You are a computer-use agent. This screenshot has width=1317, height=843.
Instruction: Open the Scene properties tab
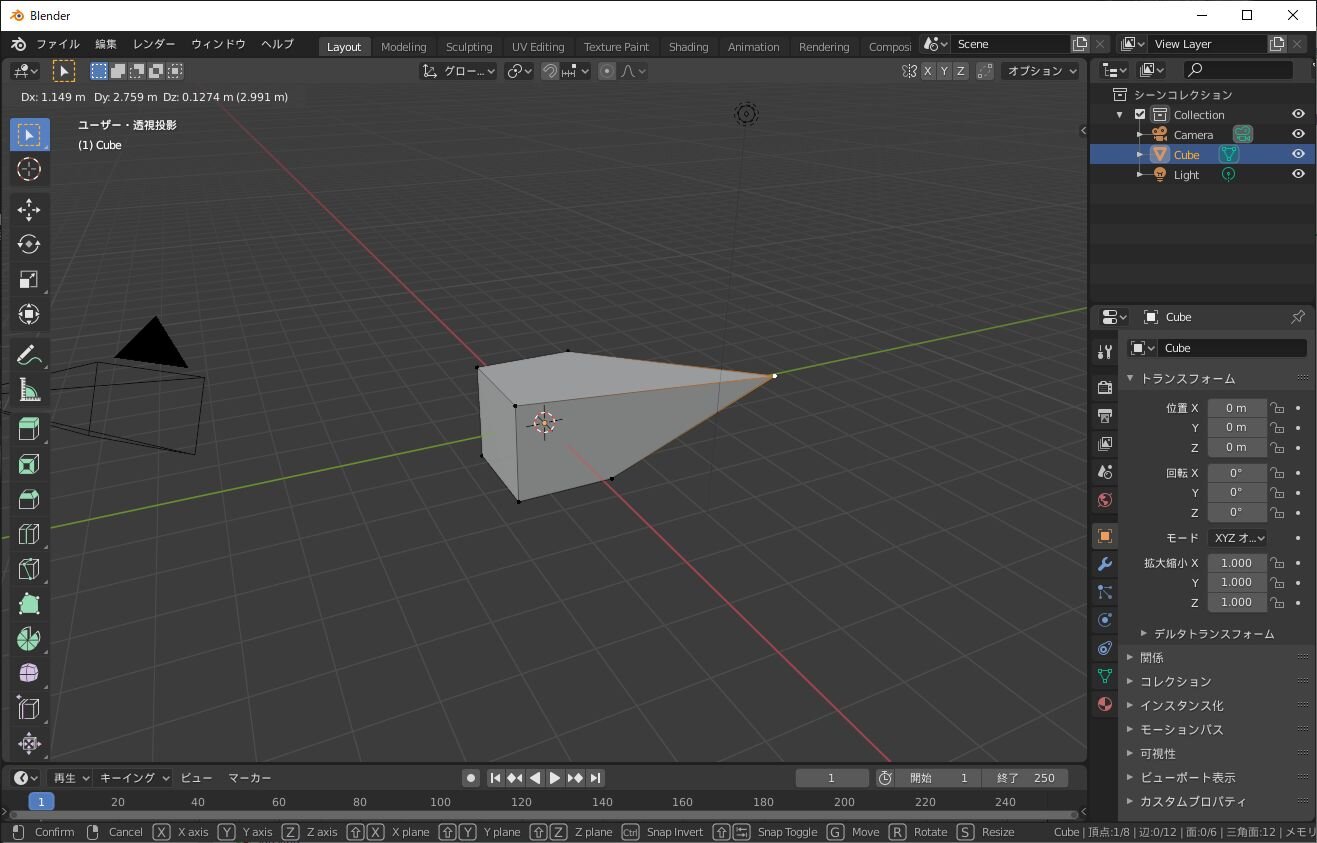(1105, 471)
